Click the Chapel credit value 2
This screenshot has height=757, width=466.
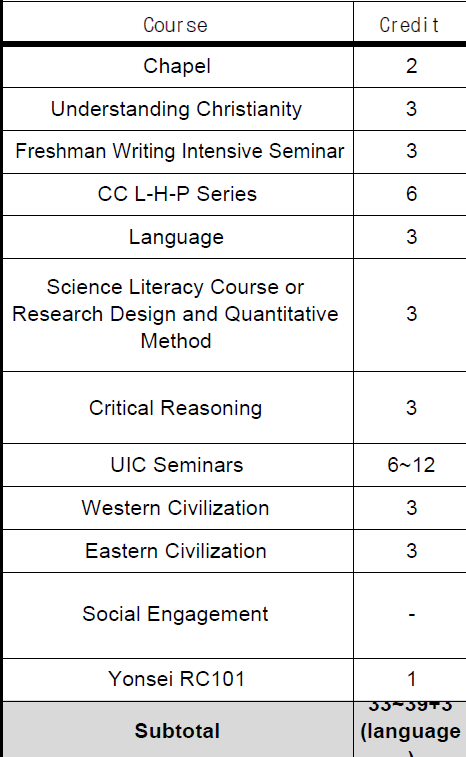411,66
